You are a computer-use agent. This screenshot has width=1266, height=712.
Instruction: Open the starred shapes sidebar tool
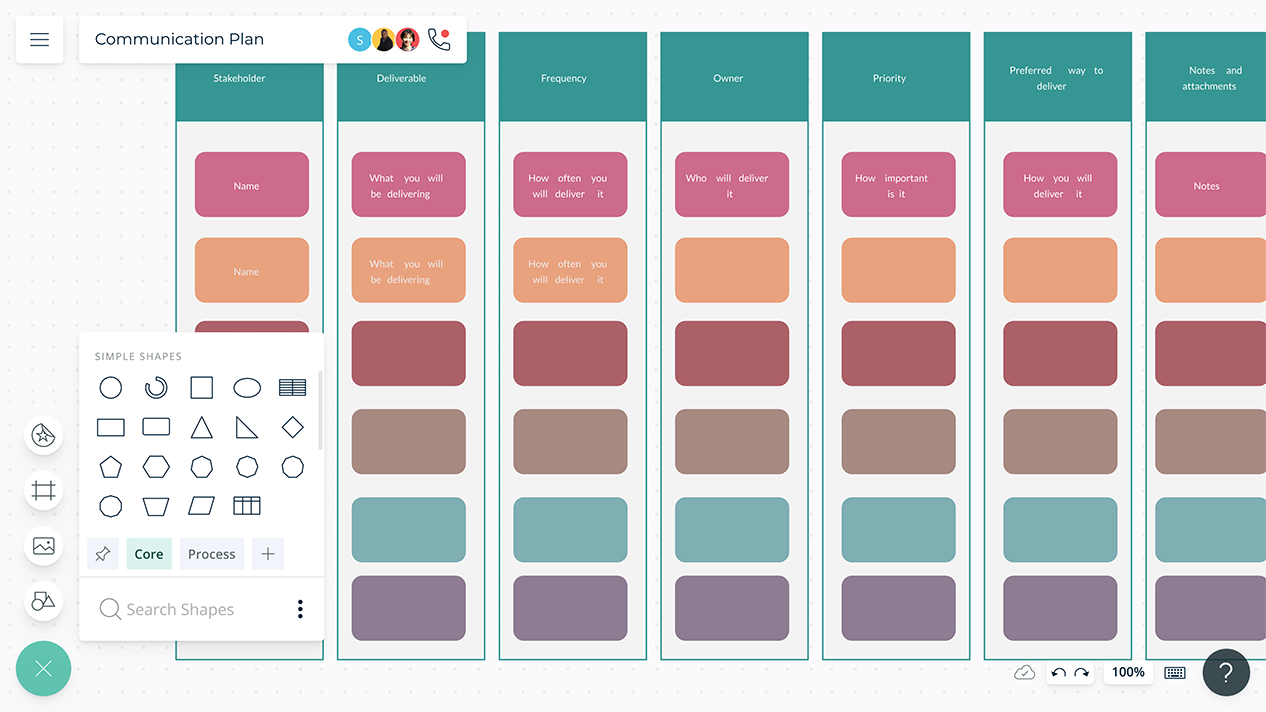[43, 435]
